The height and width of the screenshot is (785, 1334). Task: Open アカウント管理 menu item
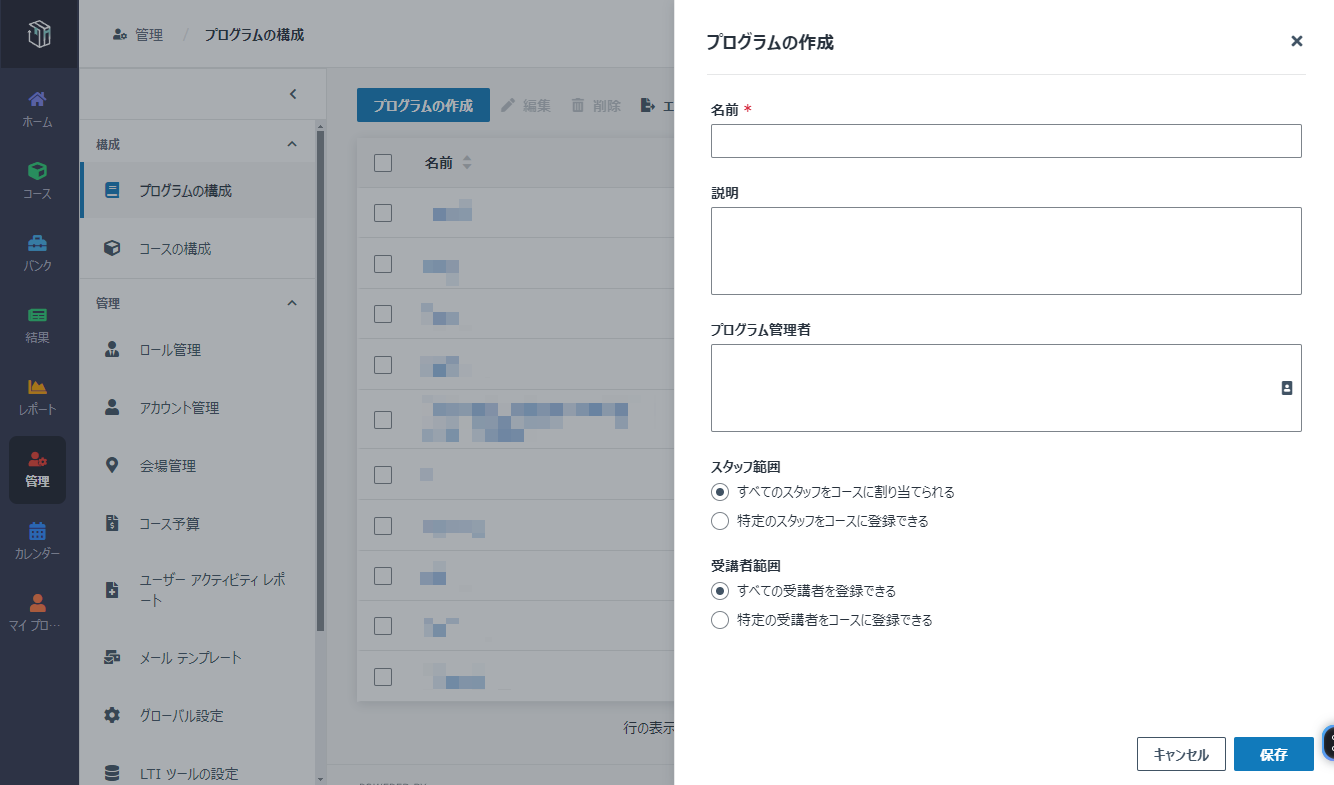tap(198, 408)
